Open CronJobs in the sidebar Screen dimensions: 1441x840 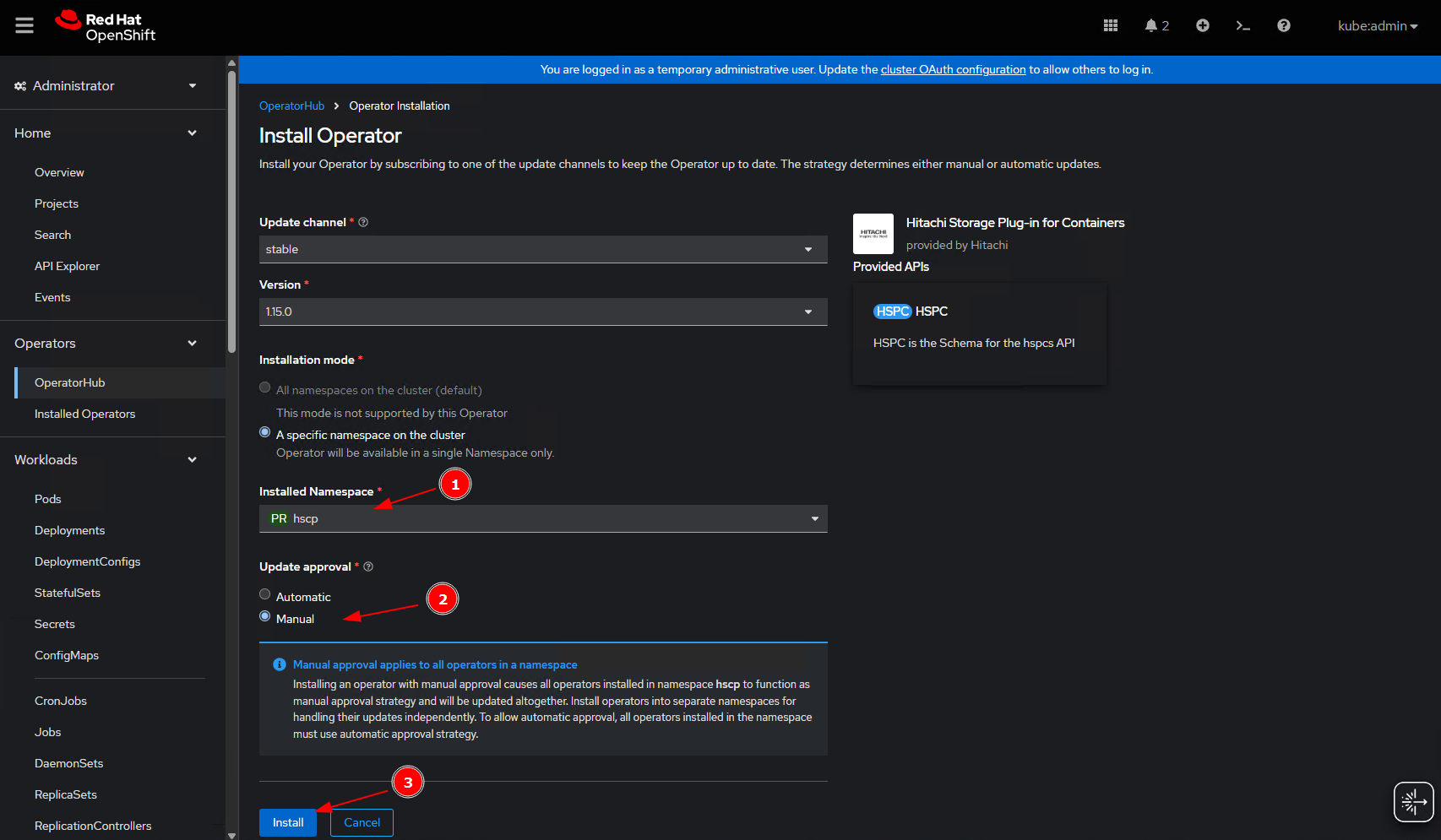61,701
